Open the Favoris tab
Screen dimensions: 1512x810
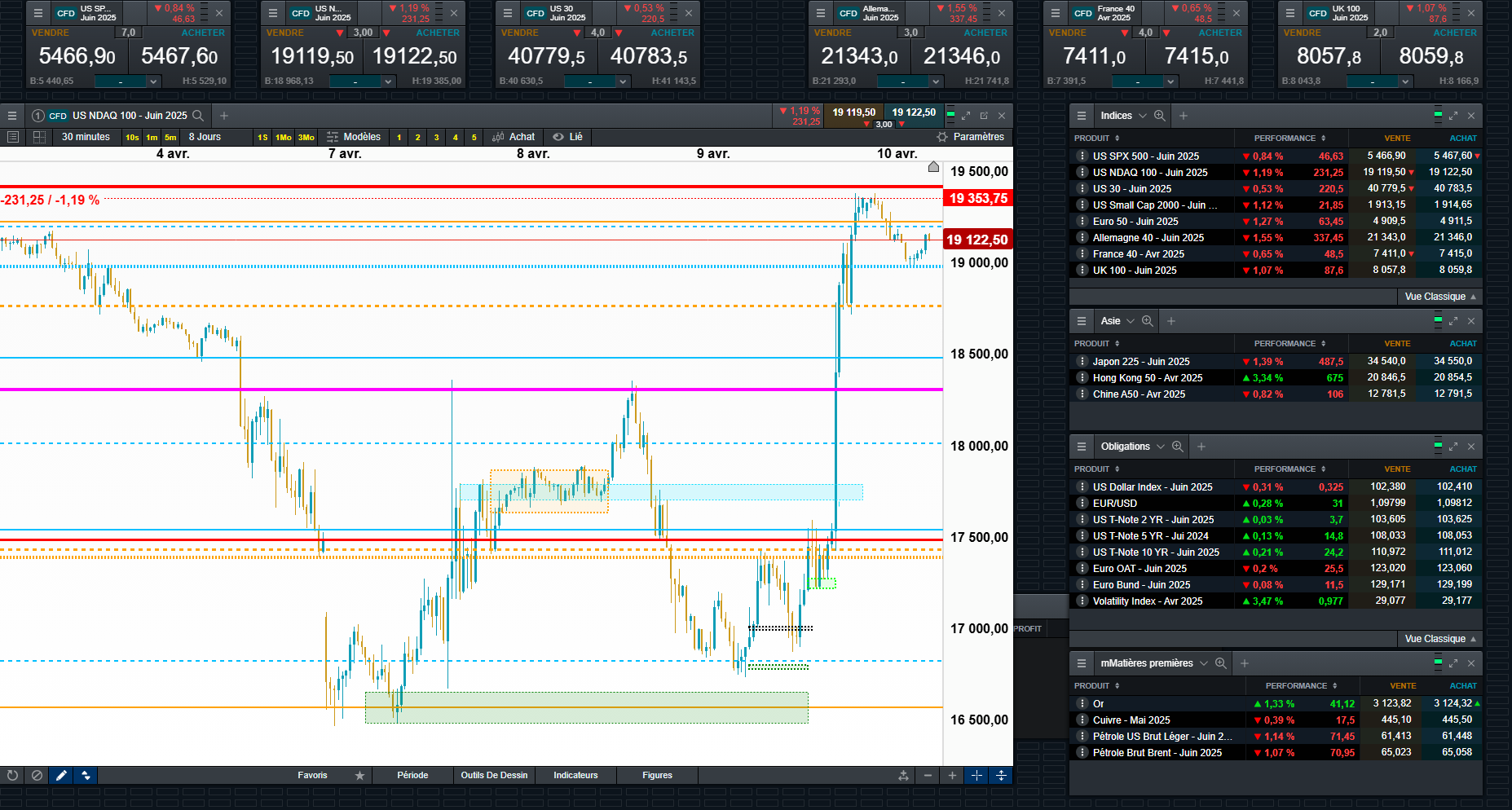point(312,776)
